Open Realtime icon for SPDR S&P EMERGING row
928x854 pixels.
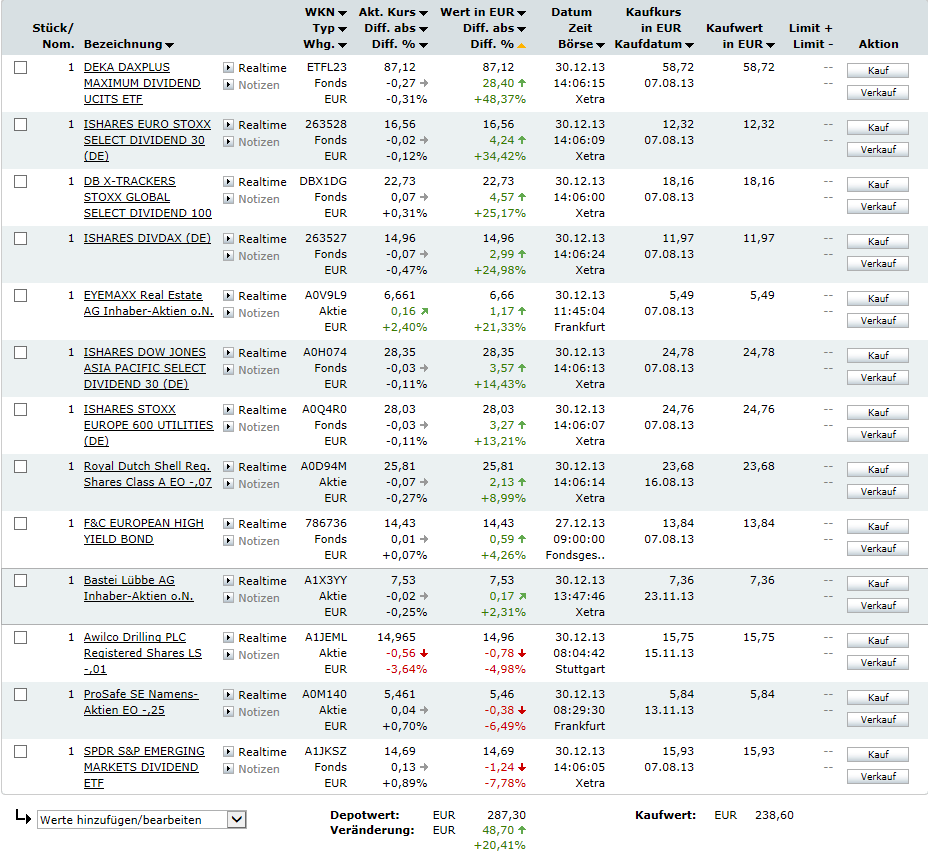(228, 752)
